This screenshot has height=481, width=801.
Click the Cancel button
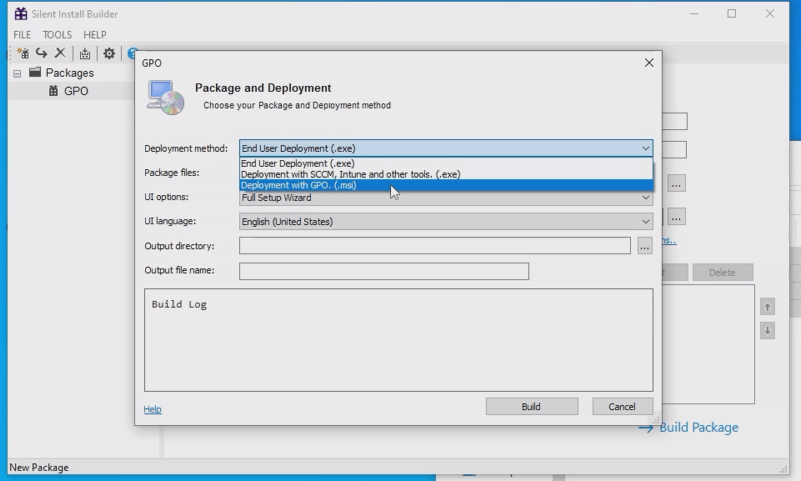(x=622, y=406)
